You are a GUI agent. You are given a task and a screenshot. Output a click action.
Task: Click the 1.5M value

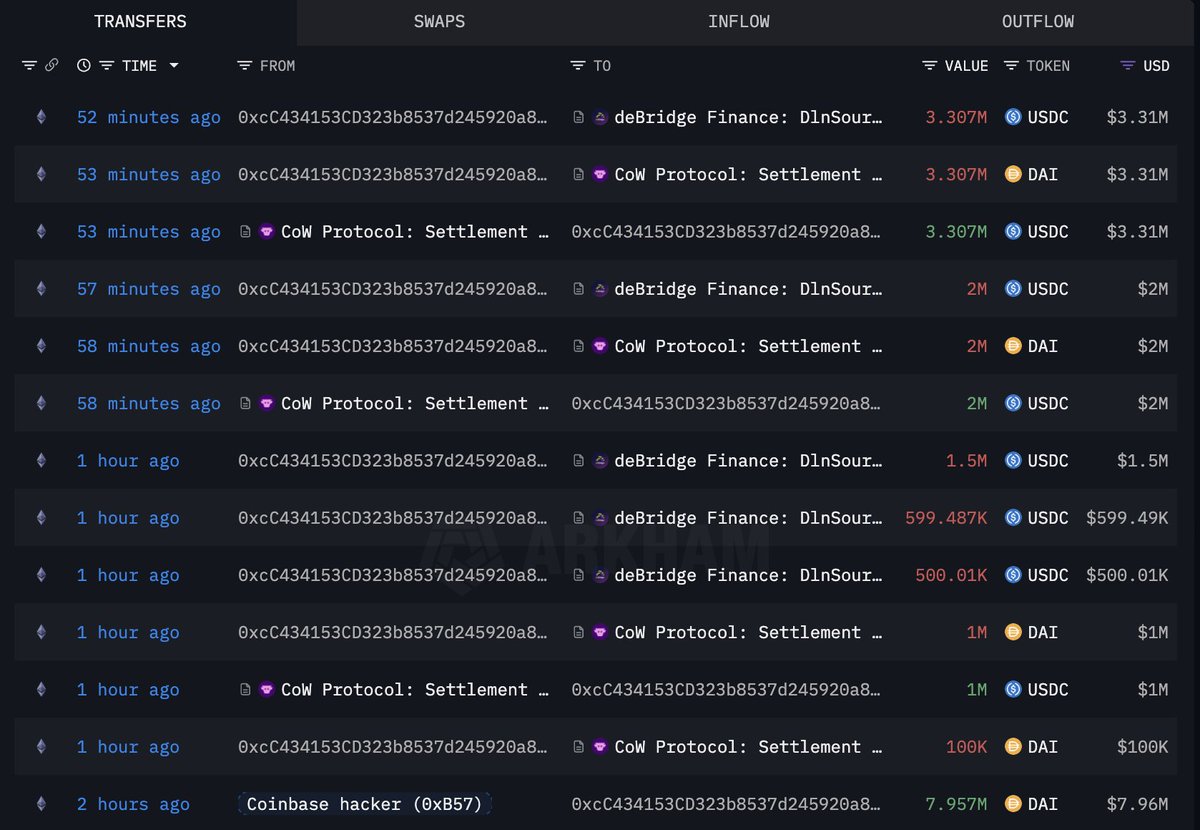pyautogui.click(x=967, y=461)
